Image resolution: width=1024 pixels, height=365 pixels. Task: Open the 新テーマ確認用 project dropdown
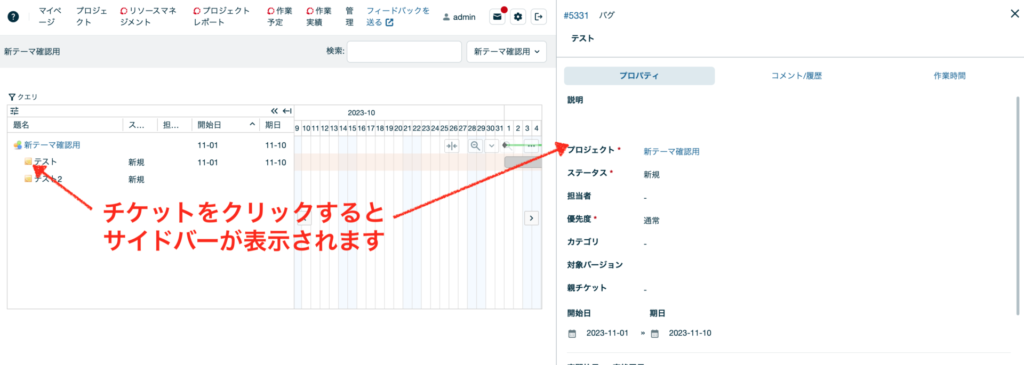tap(507, 51)
